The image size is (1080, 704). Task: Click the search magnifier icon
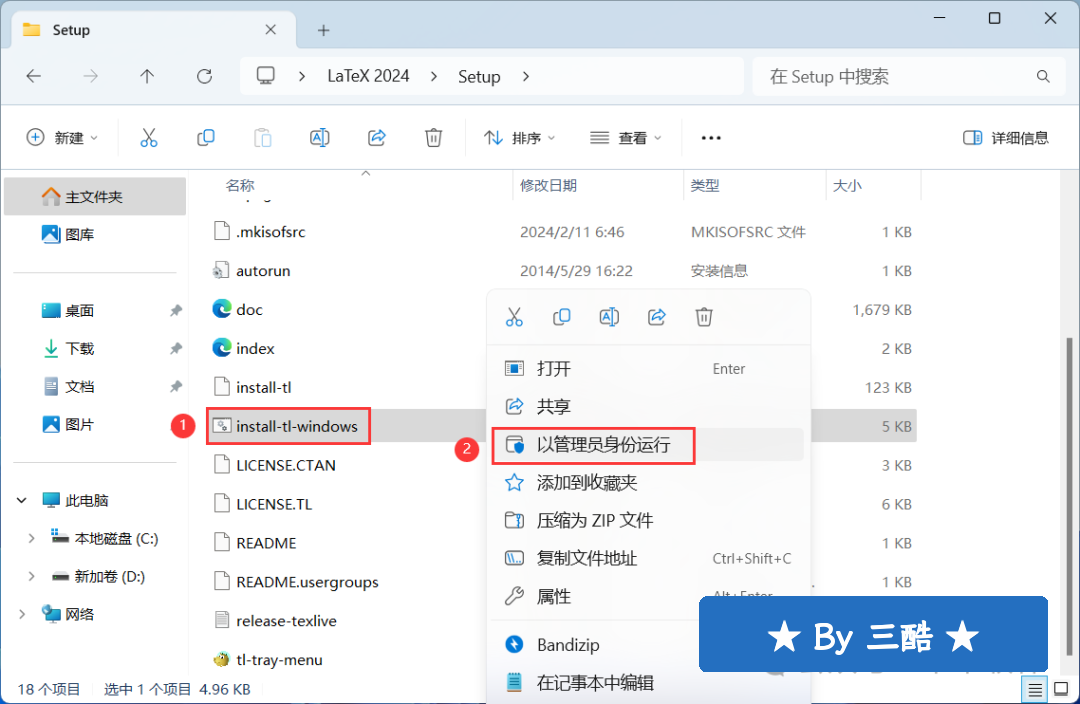point(1043,76)
